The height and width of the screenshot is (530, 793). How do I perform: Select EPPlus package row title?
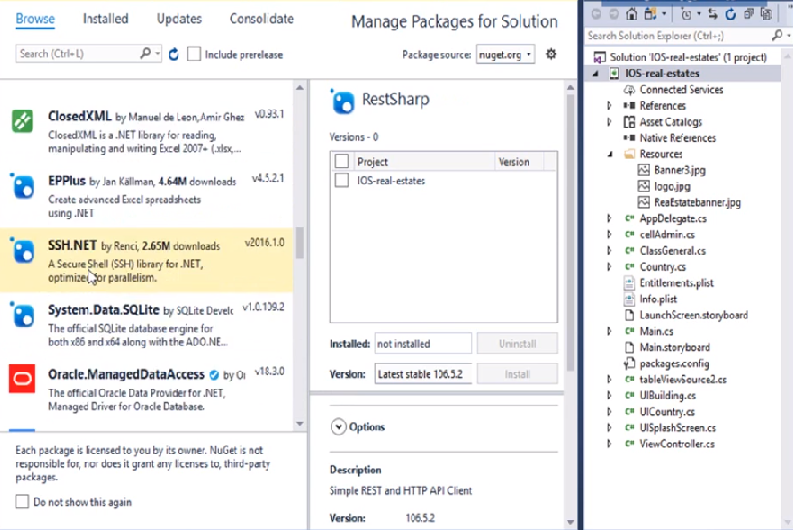click(x=67, y=181)
